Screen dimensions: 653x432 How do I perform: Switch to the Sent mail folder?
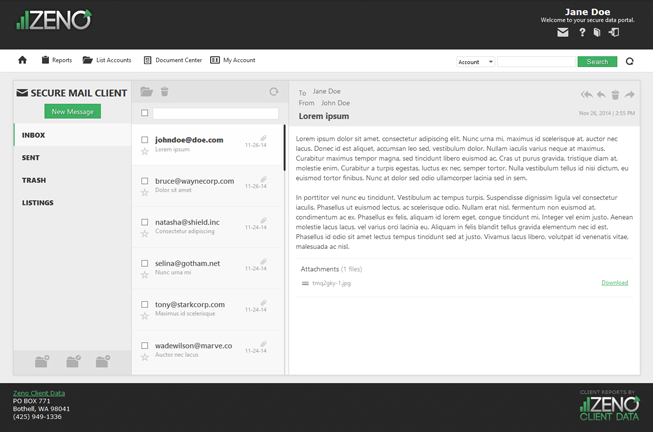(31, 158)
